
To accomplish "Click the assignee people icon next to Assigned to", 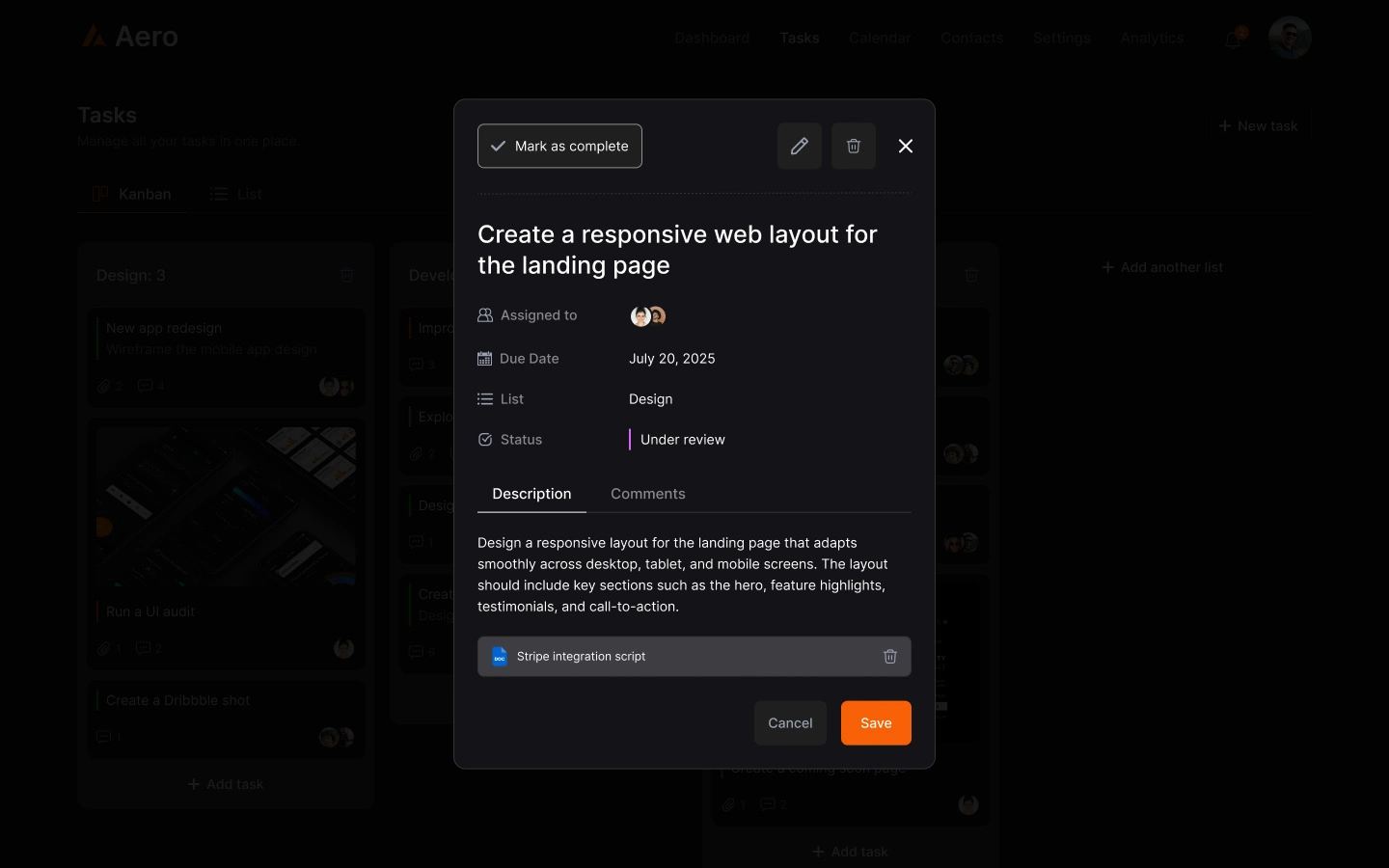I will coord(483,314).
